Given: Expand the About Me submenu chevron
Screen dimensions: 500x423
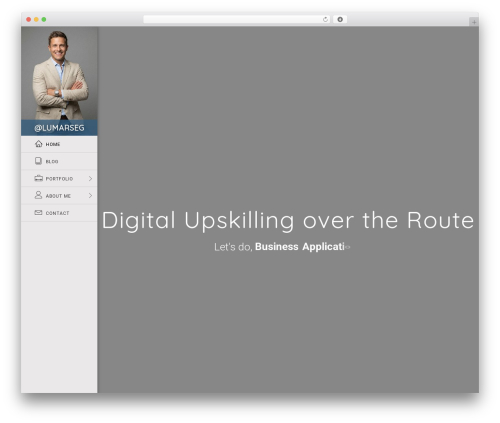Looking at the screenshot, I should (90, 196).
